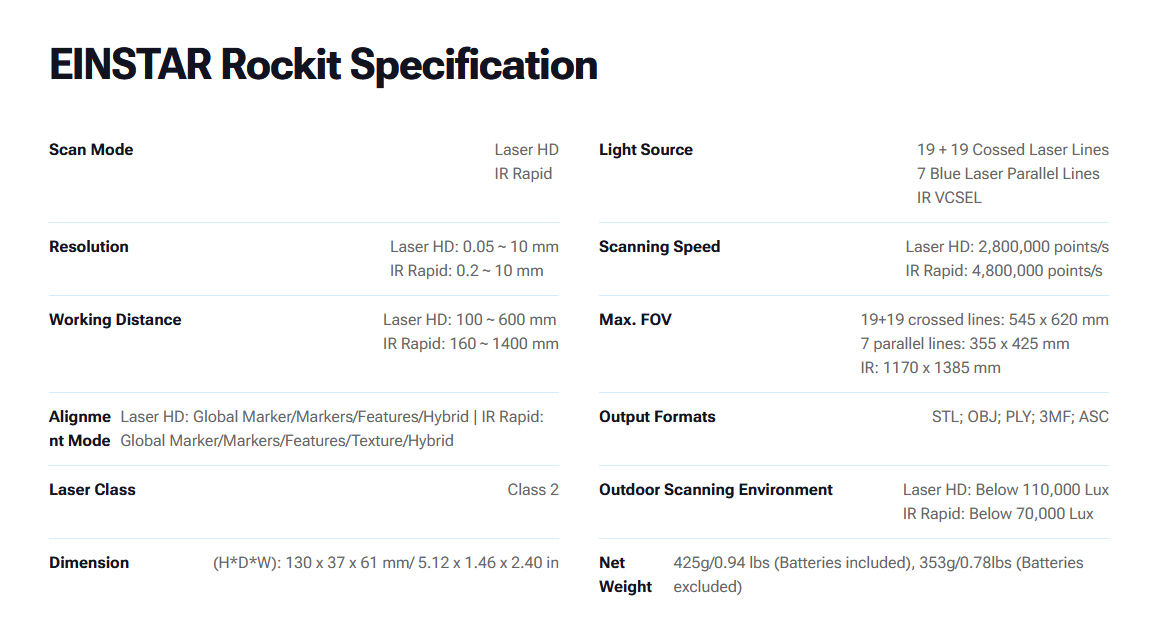Select Laser HD 0.05 ~ 10 mm resolution value

474,247
